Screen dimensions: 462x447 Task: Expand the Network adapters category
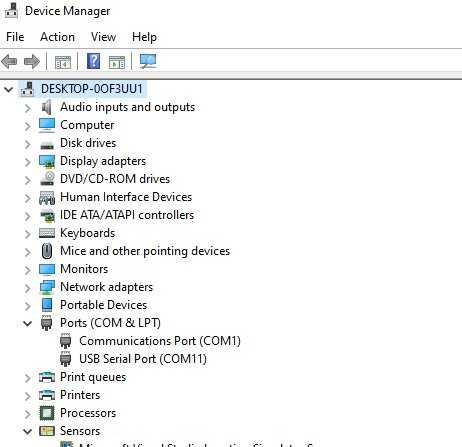pos(28,288)
